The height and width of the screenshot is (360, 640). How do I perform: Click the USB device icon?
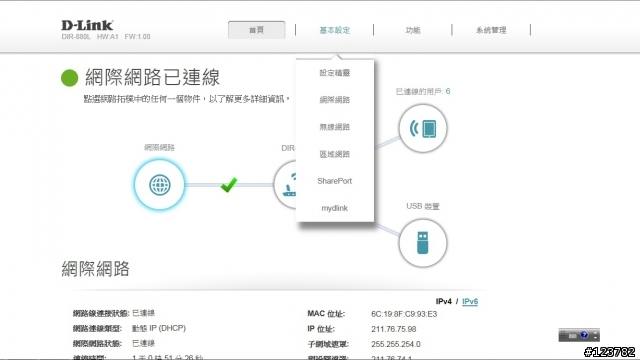tap(423, 243)
